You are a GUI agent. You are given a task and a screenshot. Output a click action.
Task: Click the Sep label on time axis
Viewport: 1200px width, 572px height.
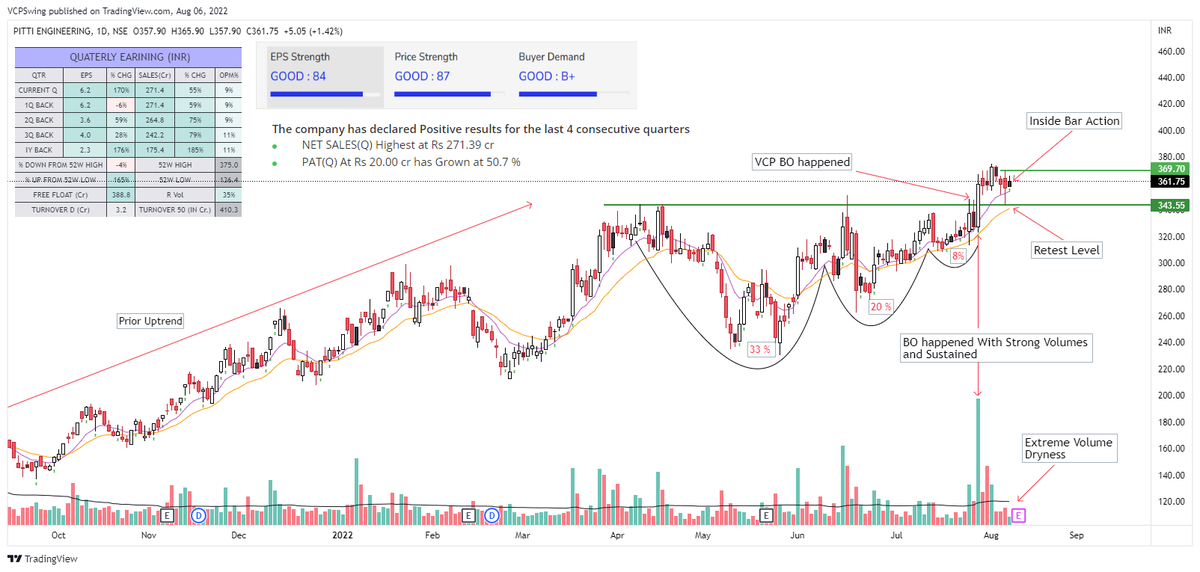[x=1076, y=535]
